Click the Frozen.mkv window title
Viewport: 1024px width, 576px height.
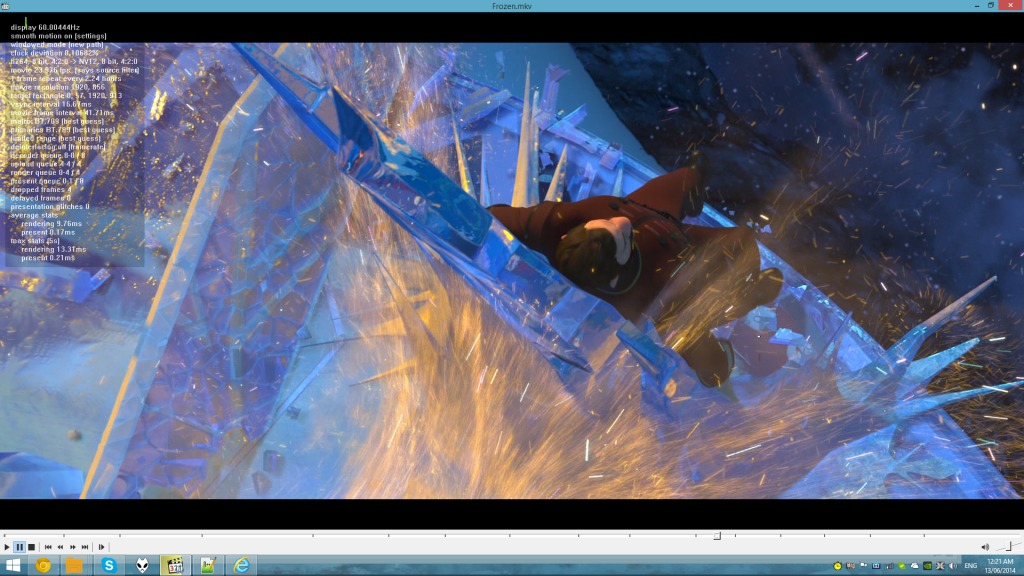512,6
